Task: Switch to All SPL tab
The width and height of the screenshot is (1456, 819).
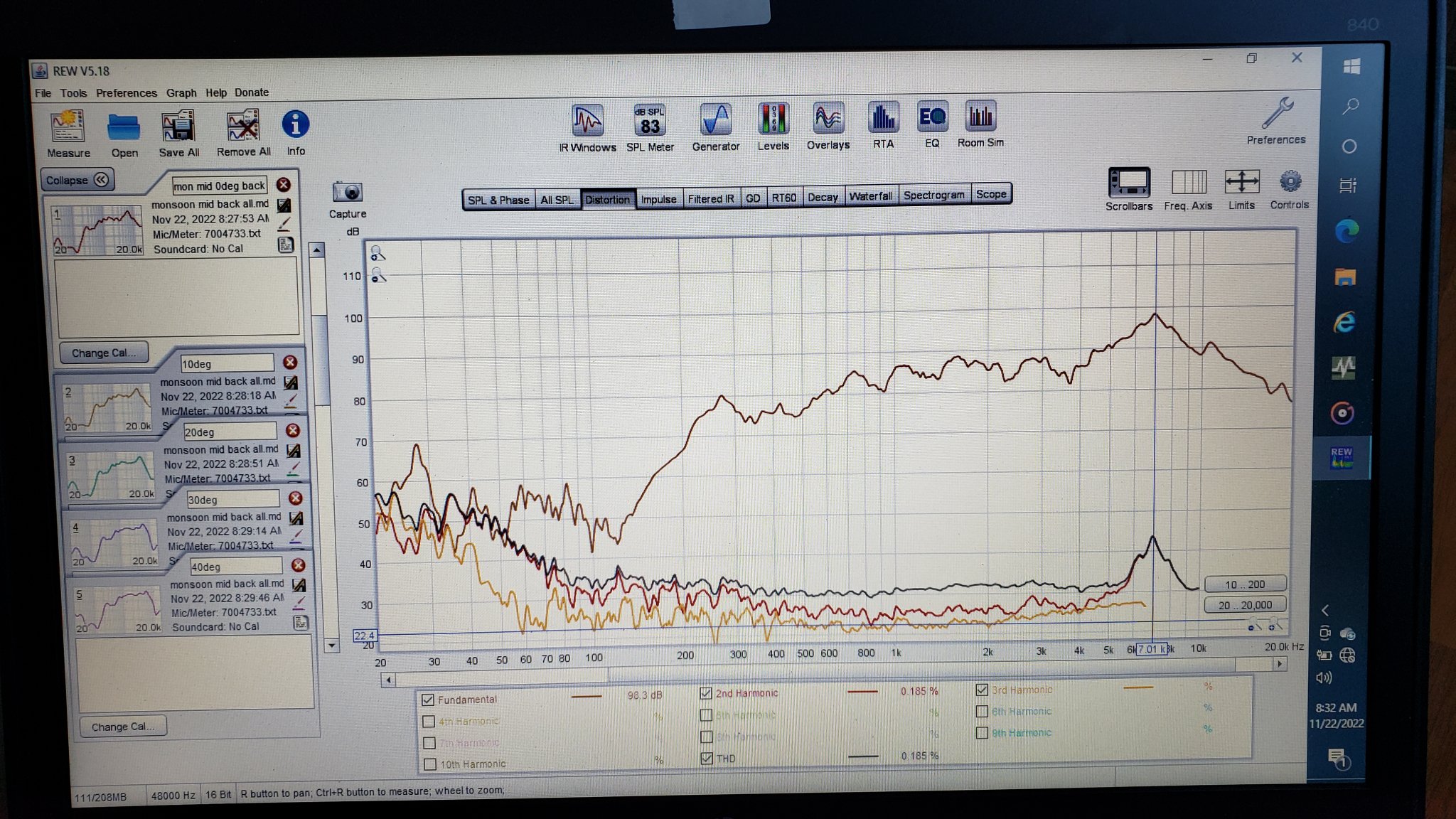Action: (x=557, y=200)
